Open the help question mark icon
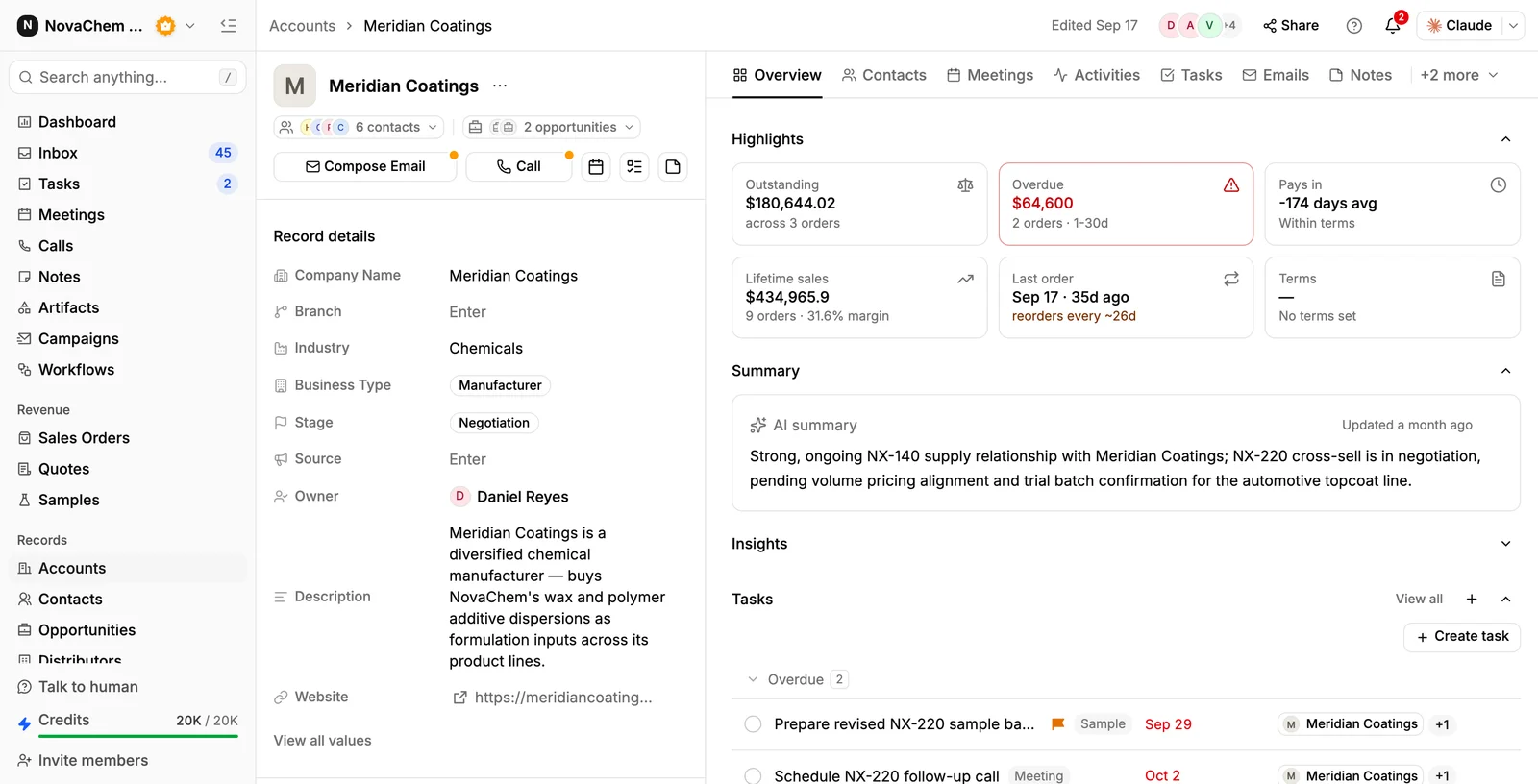Image resolution: width=1538 pixels, height=784 pixels. pos(1354,26)
